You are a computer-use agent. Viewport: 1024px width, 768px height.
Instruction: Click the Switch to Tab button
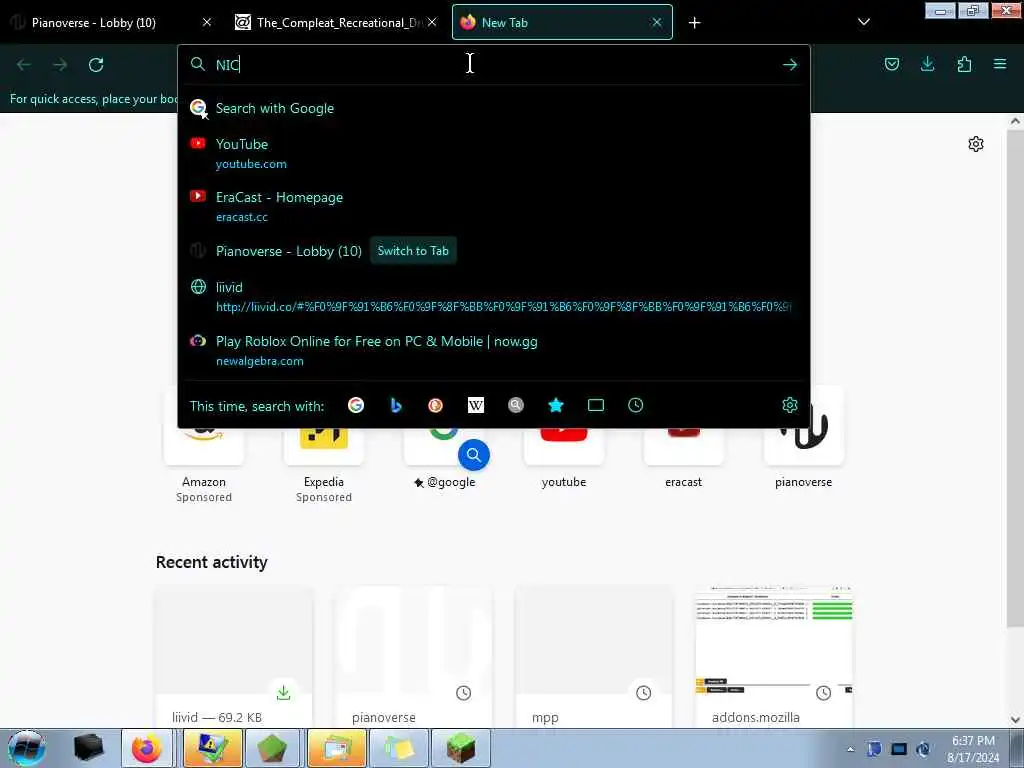413,251
